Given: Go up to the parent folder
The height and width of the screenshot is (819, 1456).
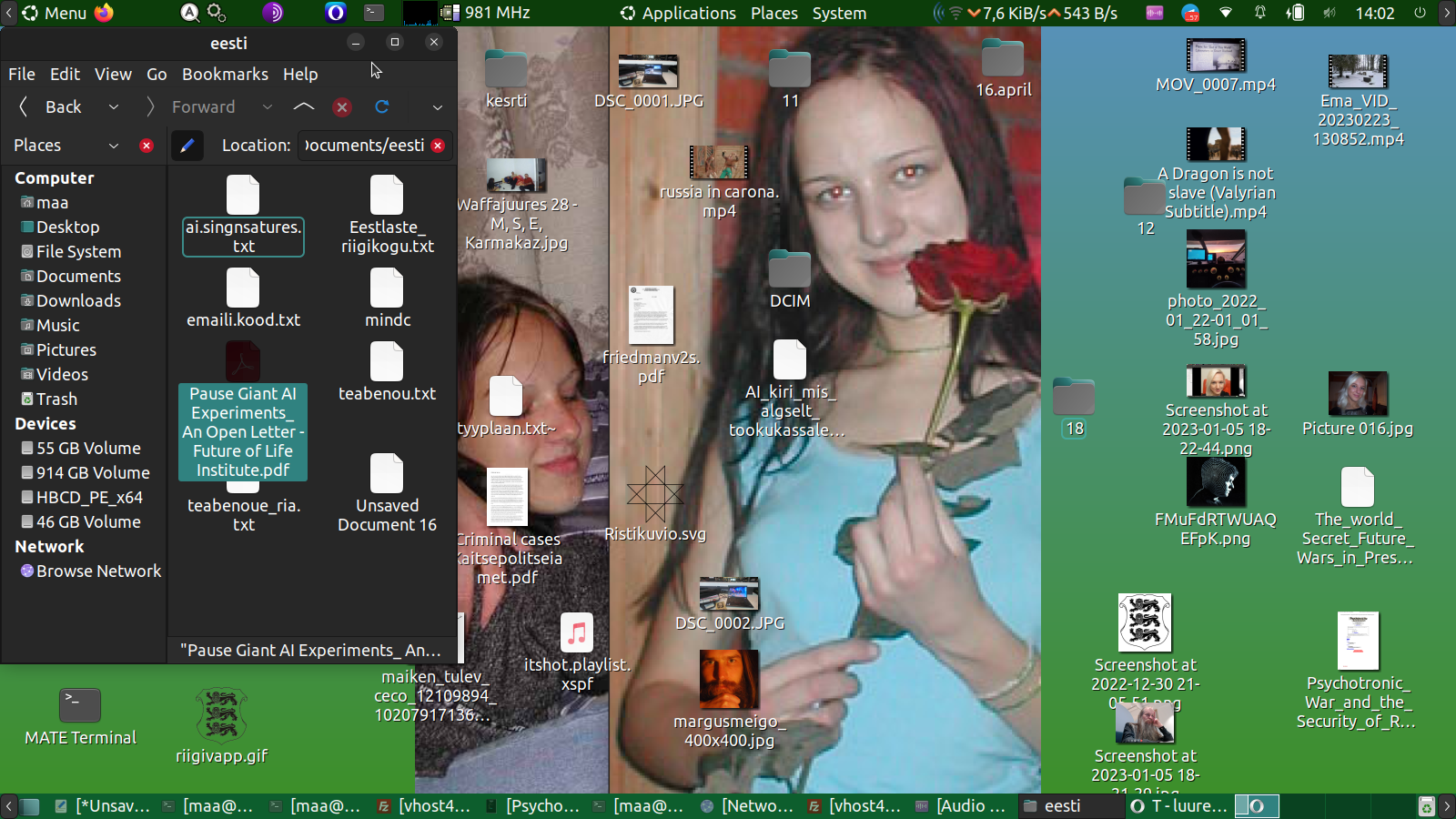Looking at the screenshot, I should (304, 107).
